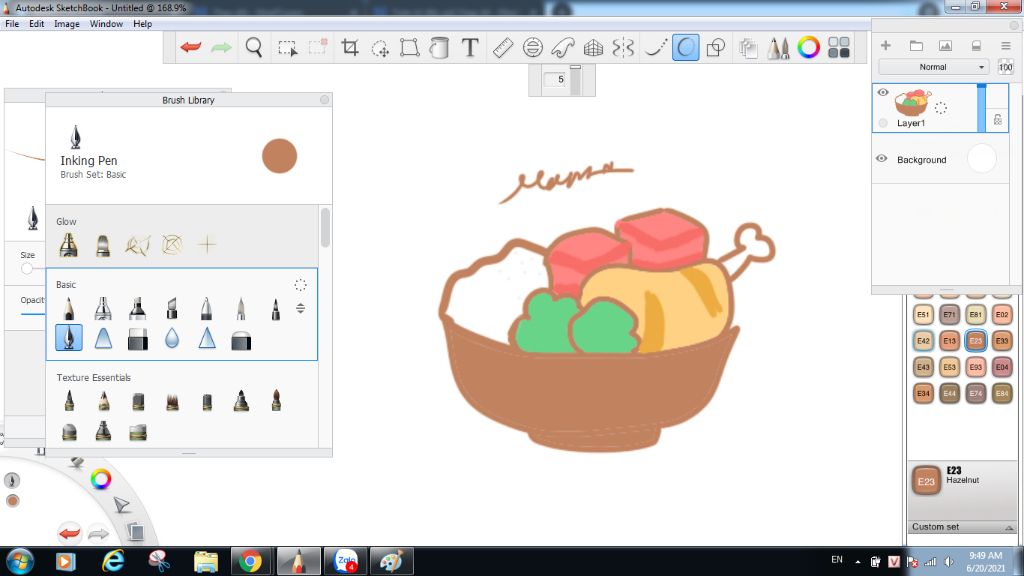Add a new layer with plus icon

pos(886,45)
